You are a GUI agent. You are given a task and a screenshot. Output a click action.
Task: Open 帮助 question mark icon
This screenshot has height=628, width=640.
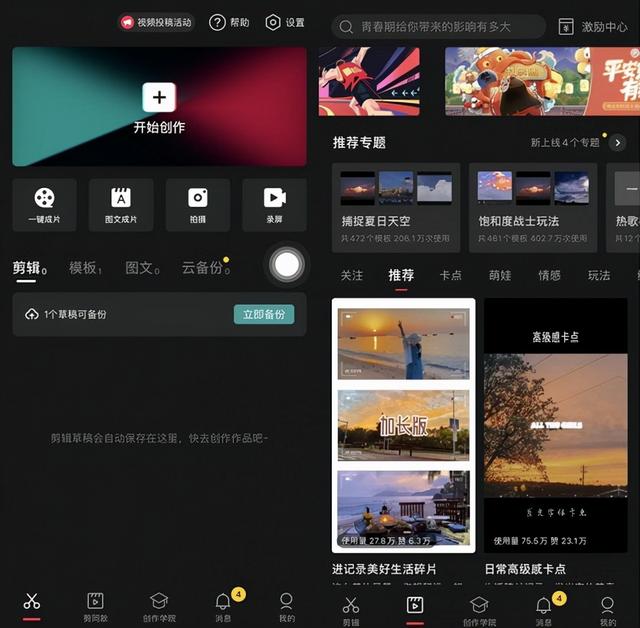tap(217, 22)
